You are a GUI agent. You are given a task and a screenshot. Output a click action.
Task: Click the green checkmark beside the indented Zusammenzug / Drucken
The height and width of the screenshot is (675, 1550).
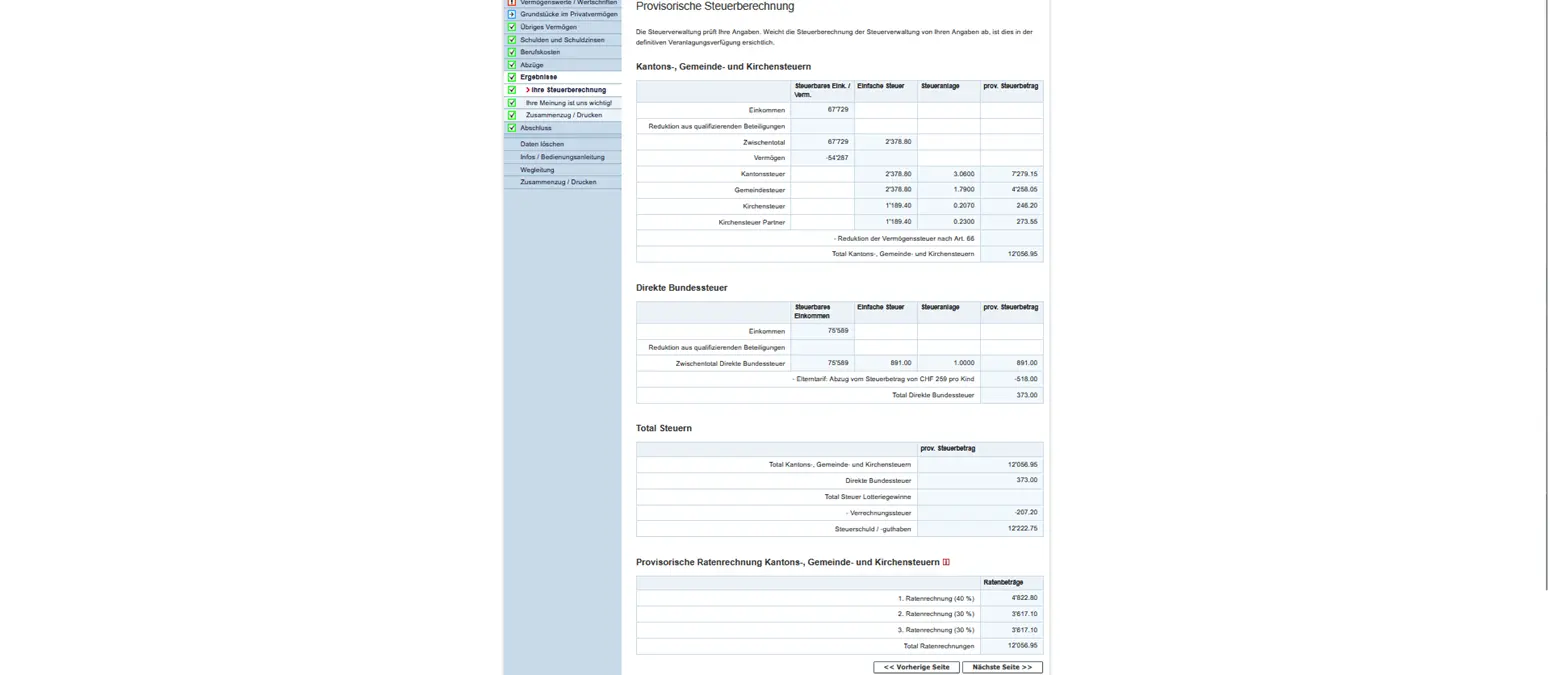coord(512,115)
